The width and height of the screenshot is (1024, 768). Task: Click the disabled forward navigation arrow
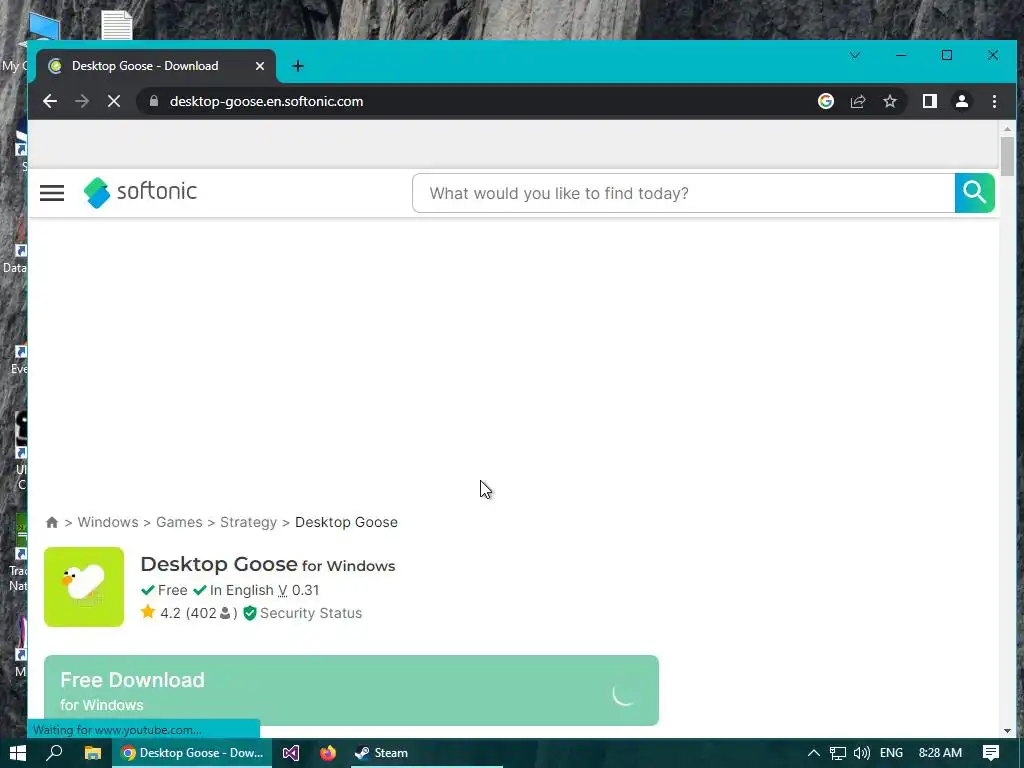tap(82, 101)
